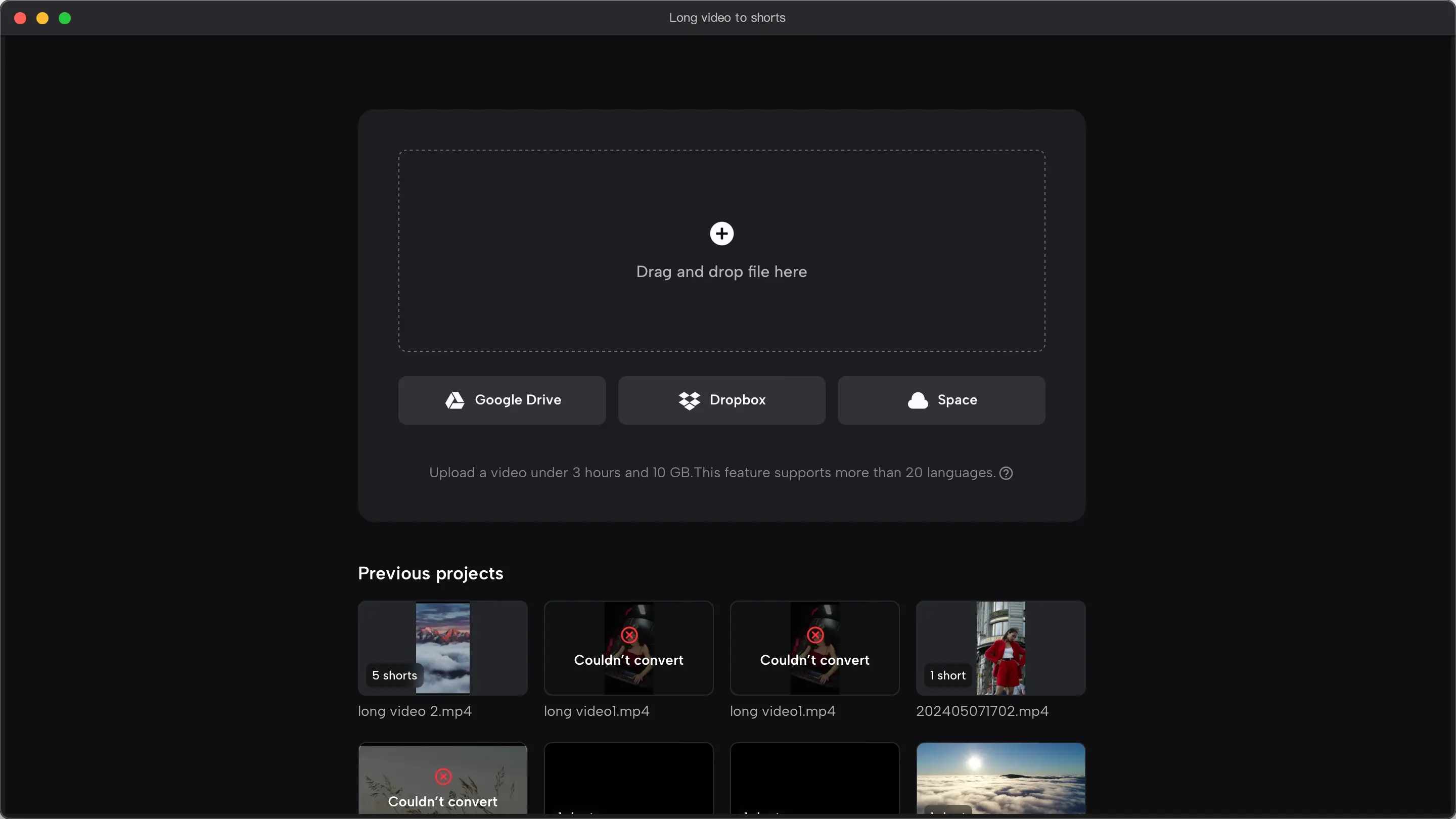Screen dimensions: 1456x819
Task: Scroll down to see more projects
Action: 728,700
